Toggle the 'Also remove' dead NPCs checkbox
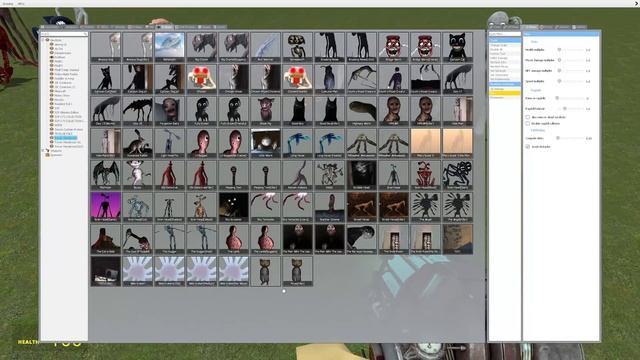The image size is (640, 360). coord(527,117)
